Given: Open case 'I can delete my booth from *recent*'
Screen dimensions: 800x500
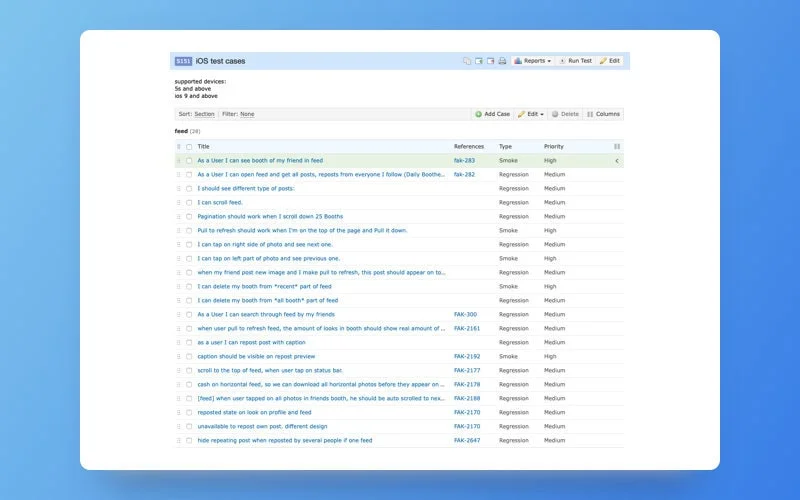Looking at the screenshot, I should [x=264, y=286].
